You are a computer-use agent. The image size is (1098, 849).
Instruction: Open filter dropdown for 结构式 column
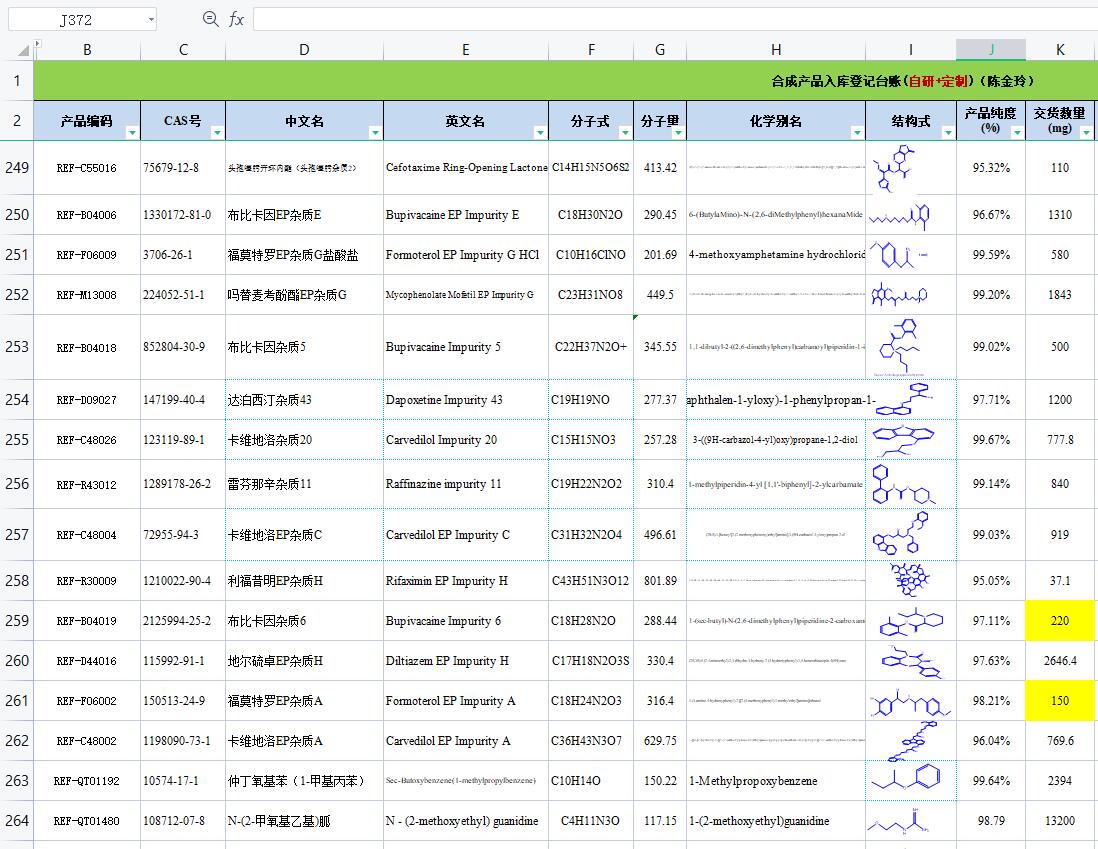coord(948,132)
